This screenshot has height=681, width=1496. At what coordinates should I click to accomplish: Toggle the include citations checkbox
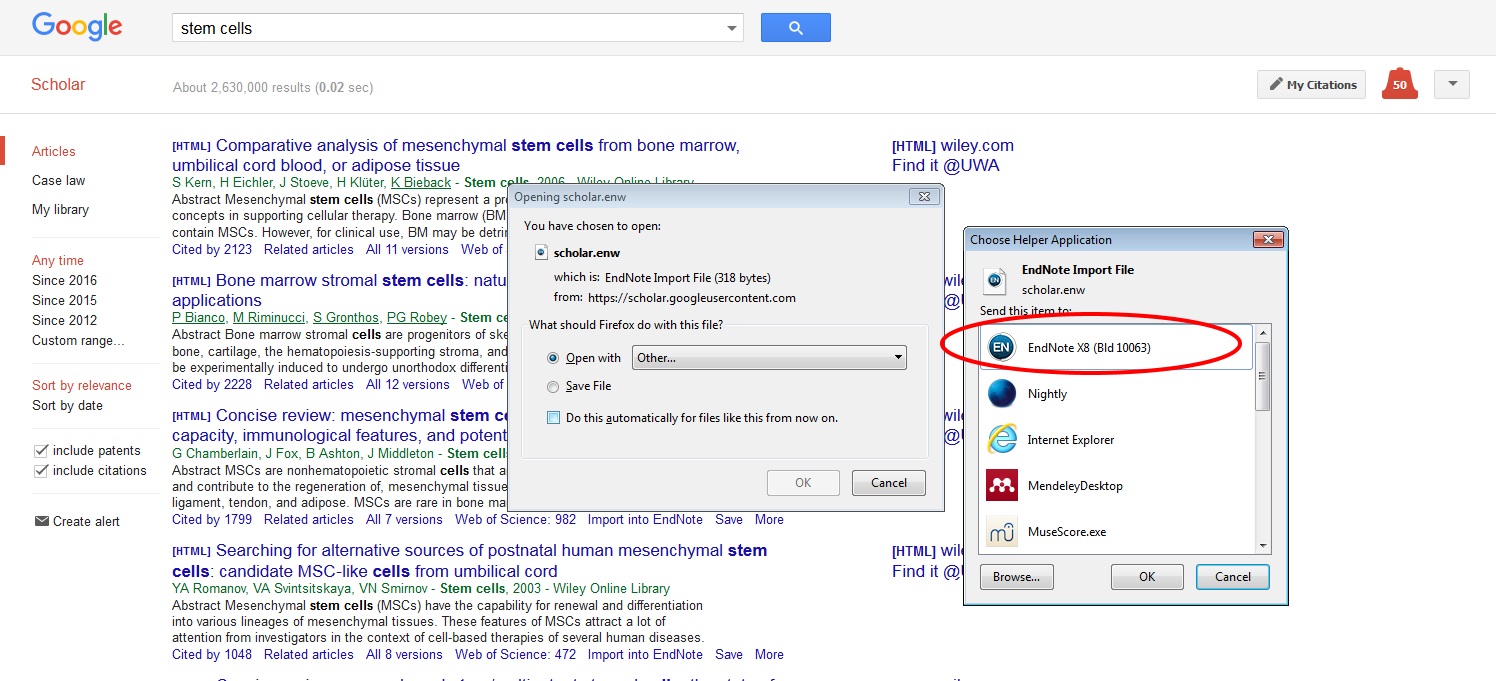(41, 470)
